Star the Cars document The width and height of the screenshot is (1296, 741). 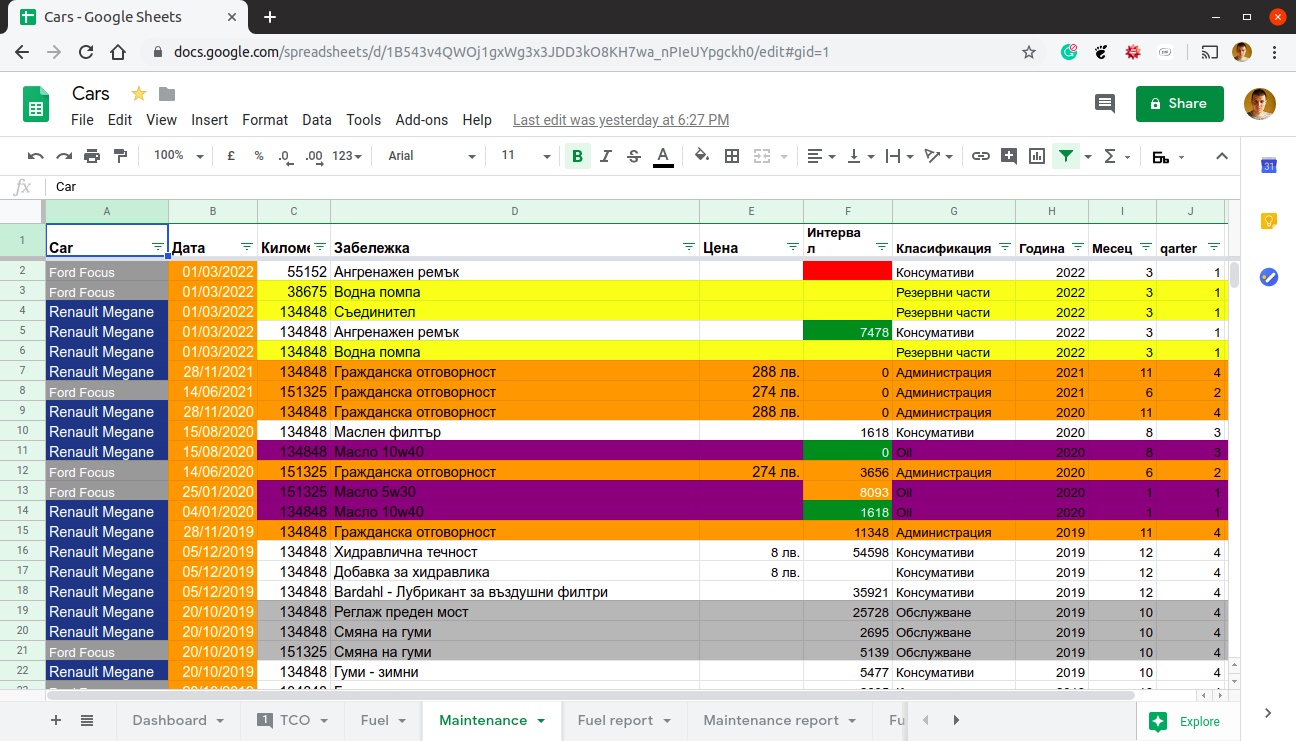coord(139,94)
